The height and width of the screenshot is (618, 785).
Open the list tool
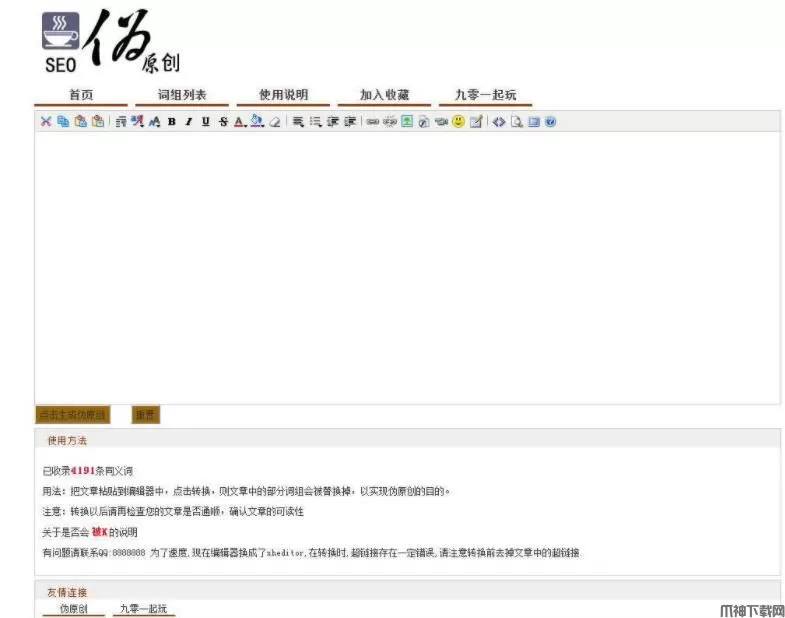pyautogui.click(x=315, y=121)
